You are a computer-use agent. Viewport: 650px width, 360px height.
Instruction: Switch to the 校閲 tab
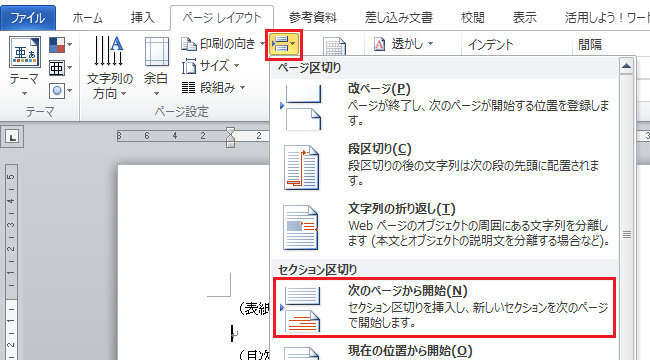[x=473, y=18]
